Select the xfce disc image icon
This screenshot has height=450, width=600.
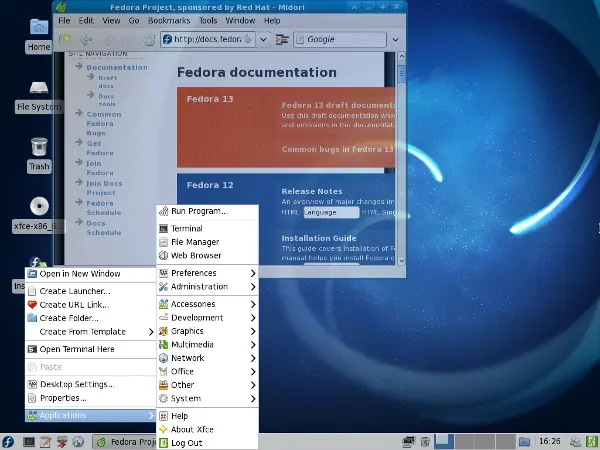click(39, 206)
